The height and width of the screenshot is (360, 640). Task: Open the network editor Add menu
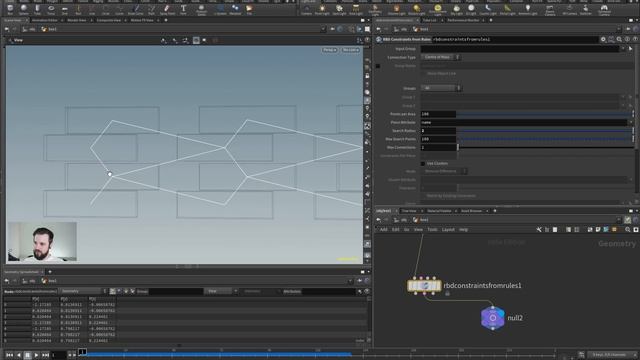pos(384,230)
